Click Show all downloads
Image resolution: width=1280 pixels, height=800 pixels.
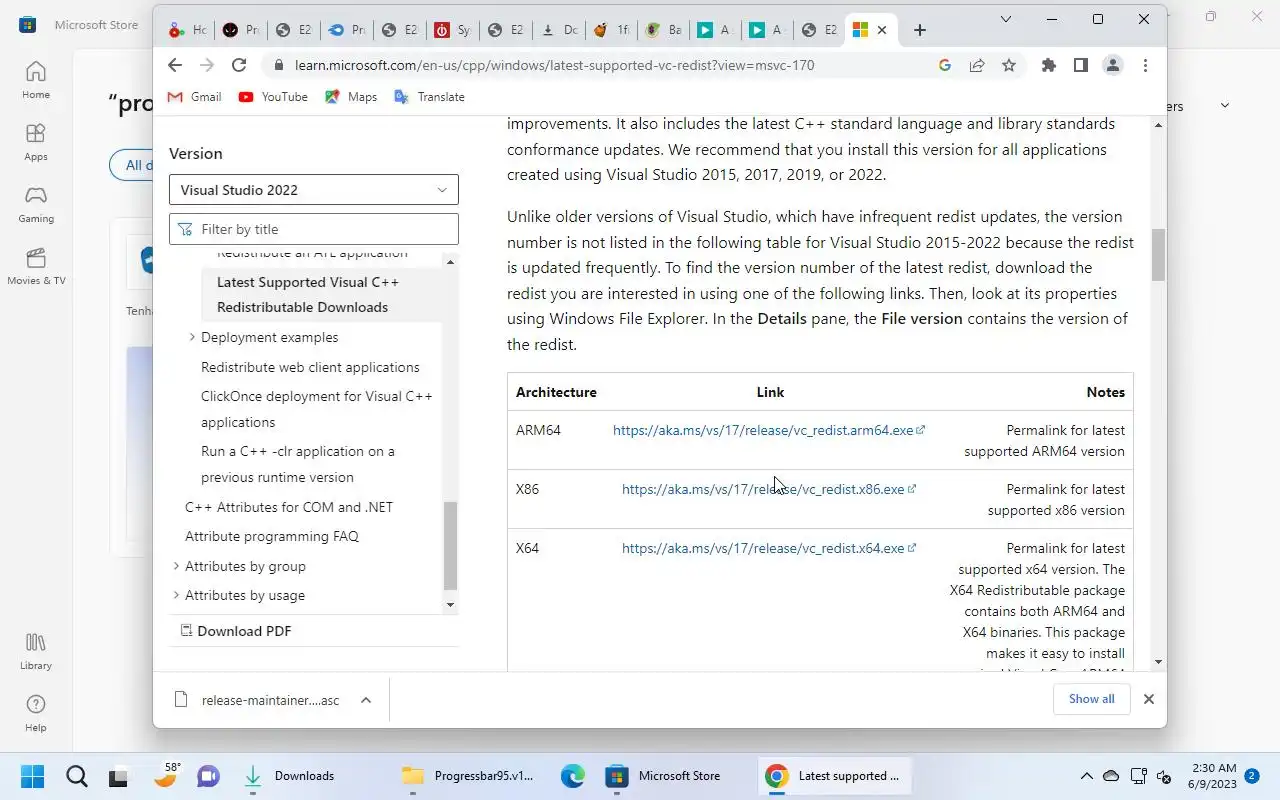click(x=1091, y=699)
